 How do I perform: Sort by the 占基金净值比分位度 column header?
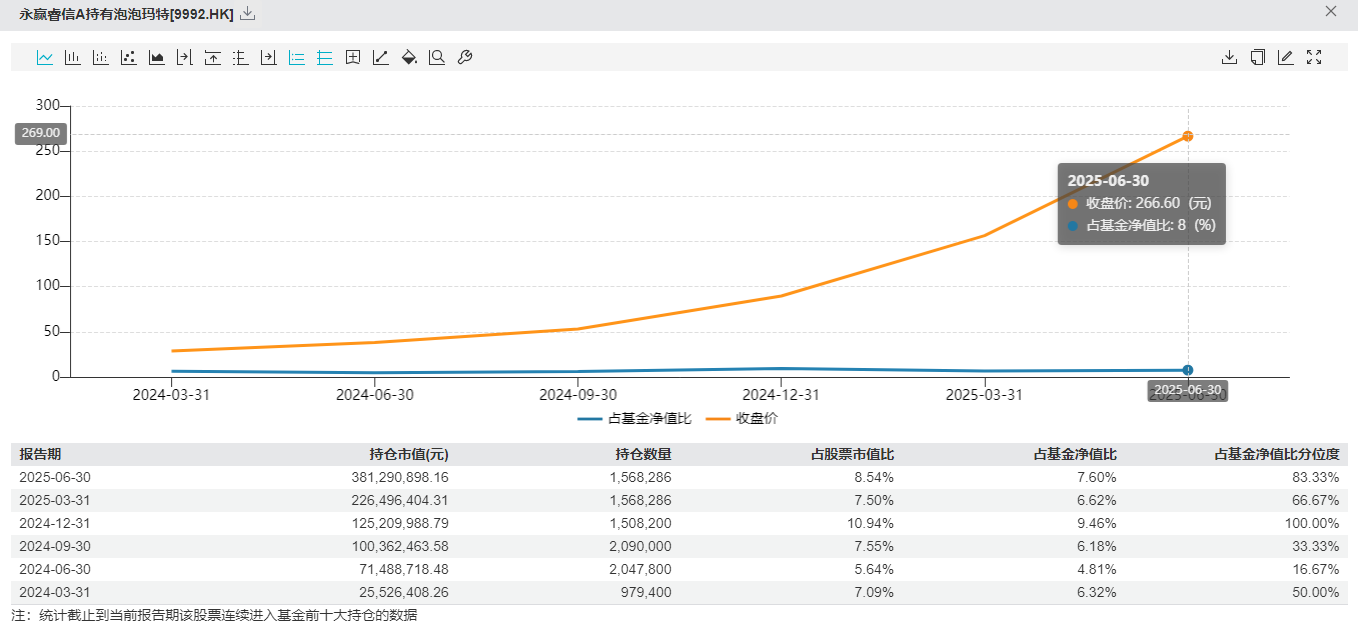[x=1276, y=454]
